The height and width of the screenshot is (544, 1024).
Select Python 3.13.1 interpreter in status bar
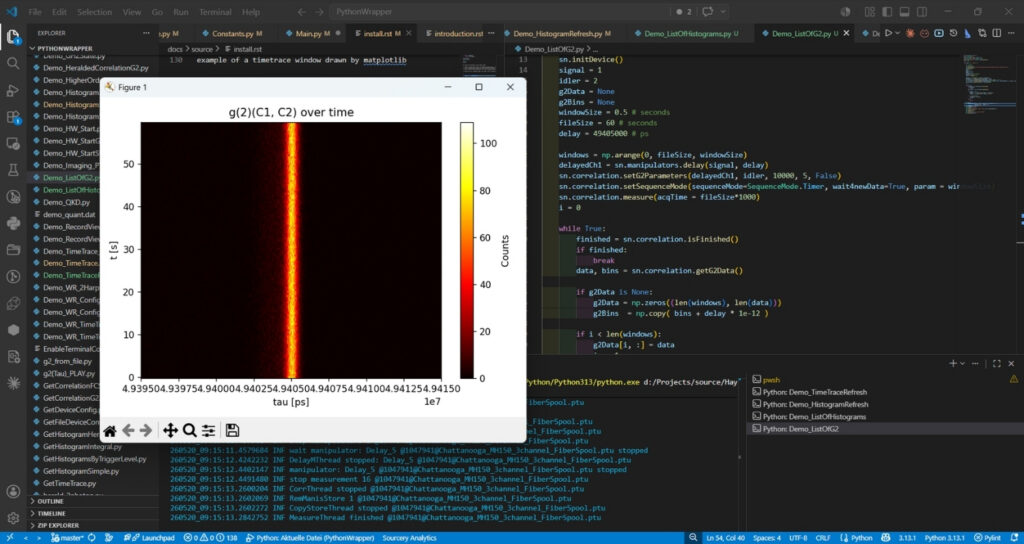click(942, 537)
